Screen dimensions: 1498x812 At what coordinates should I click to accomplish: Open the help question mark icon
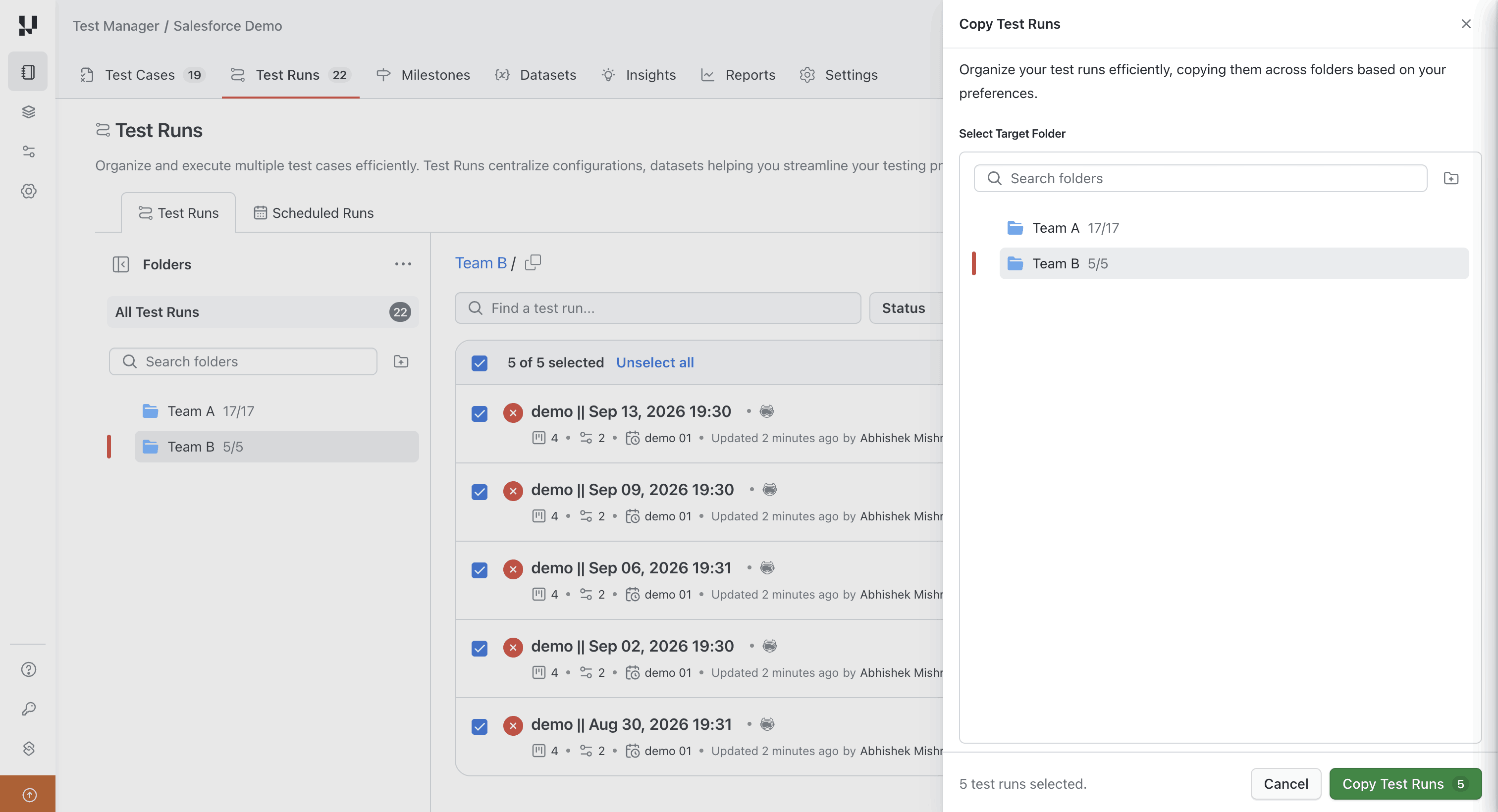pos(29,669)
